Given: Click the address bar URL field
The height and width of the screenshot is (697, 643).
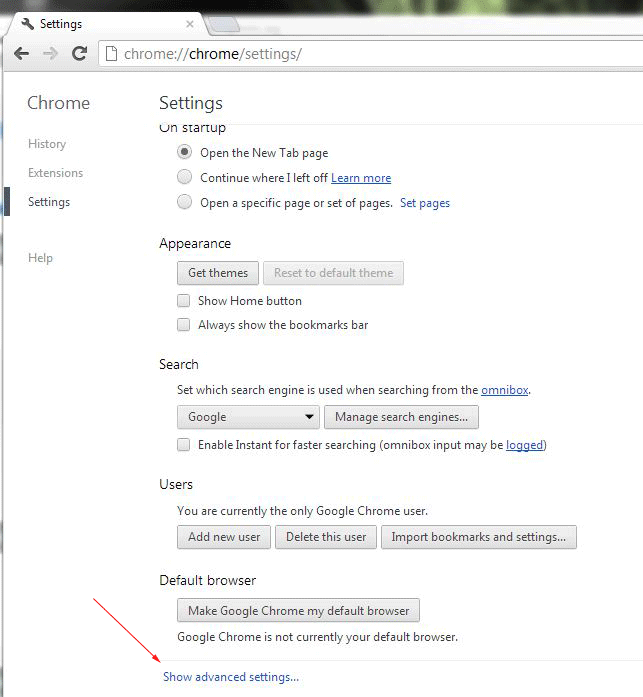Looking at the screenshot, I should (x=370, y=53).
